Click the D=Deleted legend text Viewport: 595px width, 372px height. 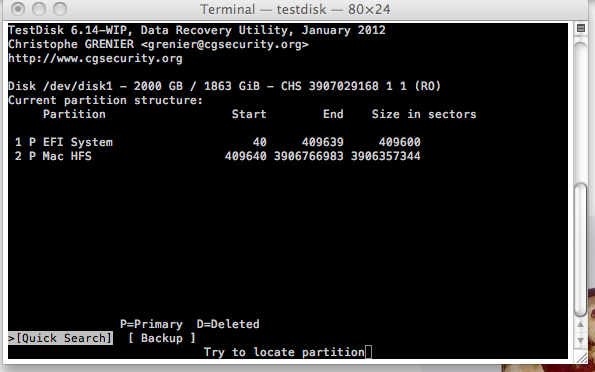(x=228, y=324)
